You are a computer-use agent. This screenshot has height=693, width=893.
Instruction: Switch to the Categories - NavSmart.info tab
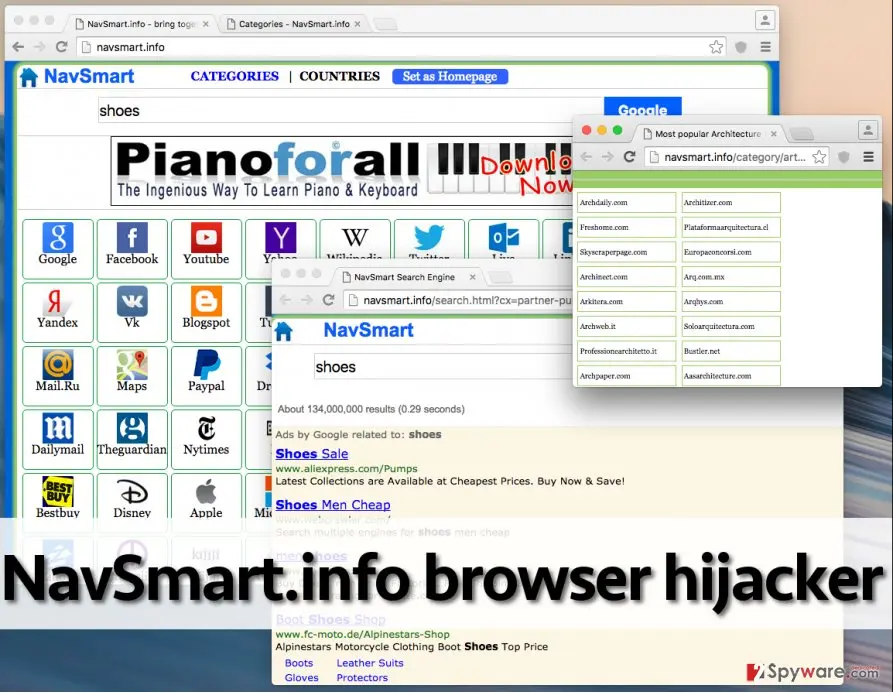[293, 24]
